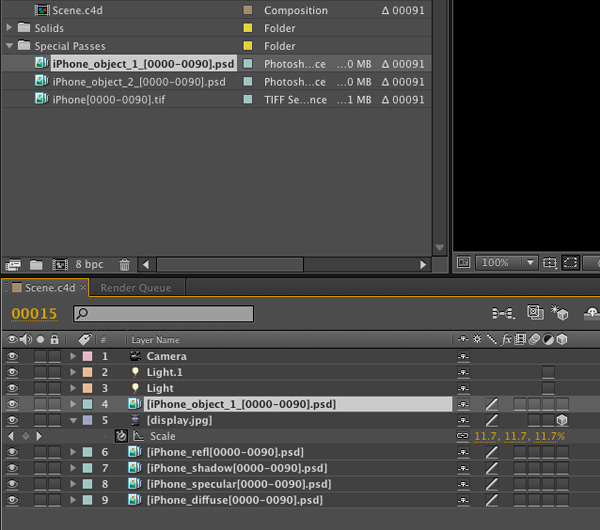Click the Label tag column header icon
Viewport: 600px width, 530px height.
coord(85,339)
